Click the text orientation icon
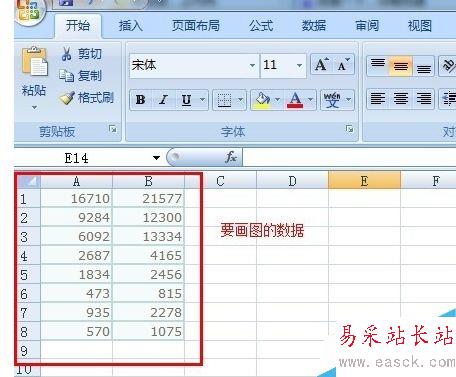 pos(448,66)
